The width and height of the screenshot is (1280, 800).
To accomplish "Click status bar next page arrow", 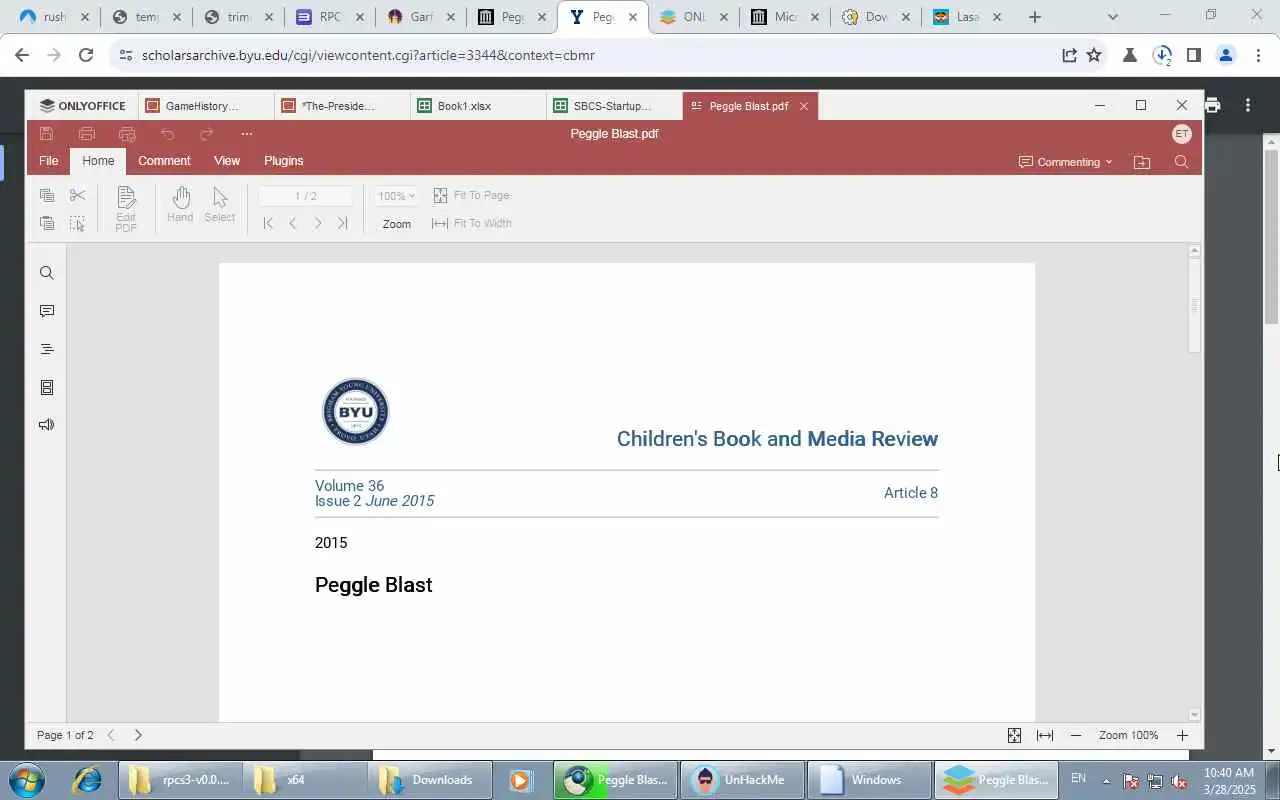I will (x=138, y=735).
